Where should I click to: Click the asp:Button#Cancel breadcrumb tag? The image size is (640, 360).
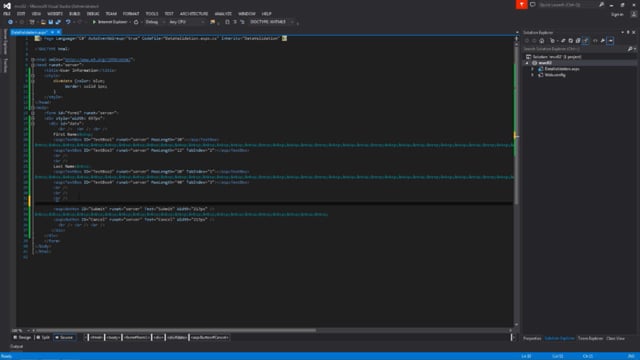pyautogui.click(x=209, y=338)
